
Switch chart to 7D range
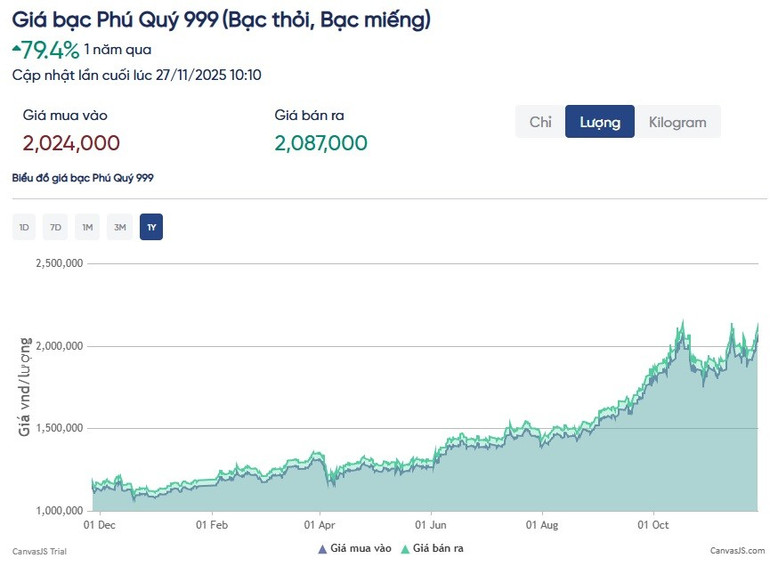(56, 228)
